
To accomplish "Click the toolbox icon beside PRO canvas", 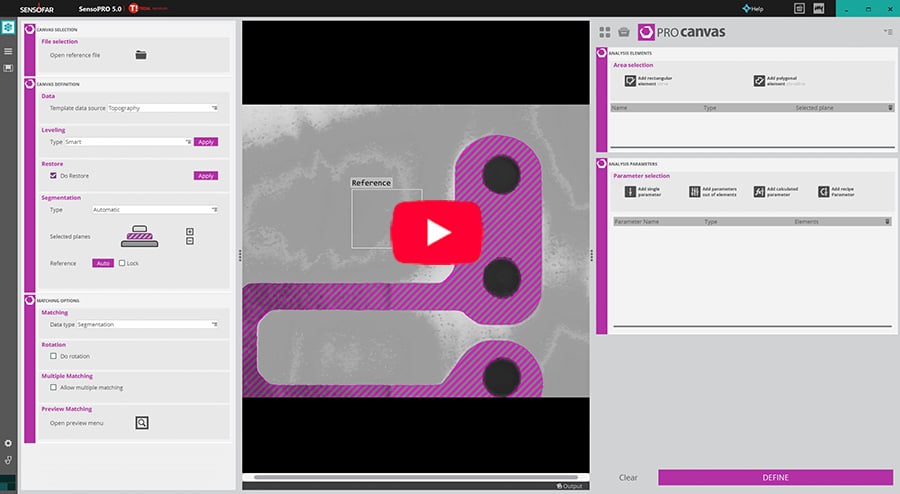I will pyautogui.click(x=624, y=32).
